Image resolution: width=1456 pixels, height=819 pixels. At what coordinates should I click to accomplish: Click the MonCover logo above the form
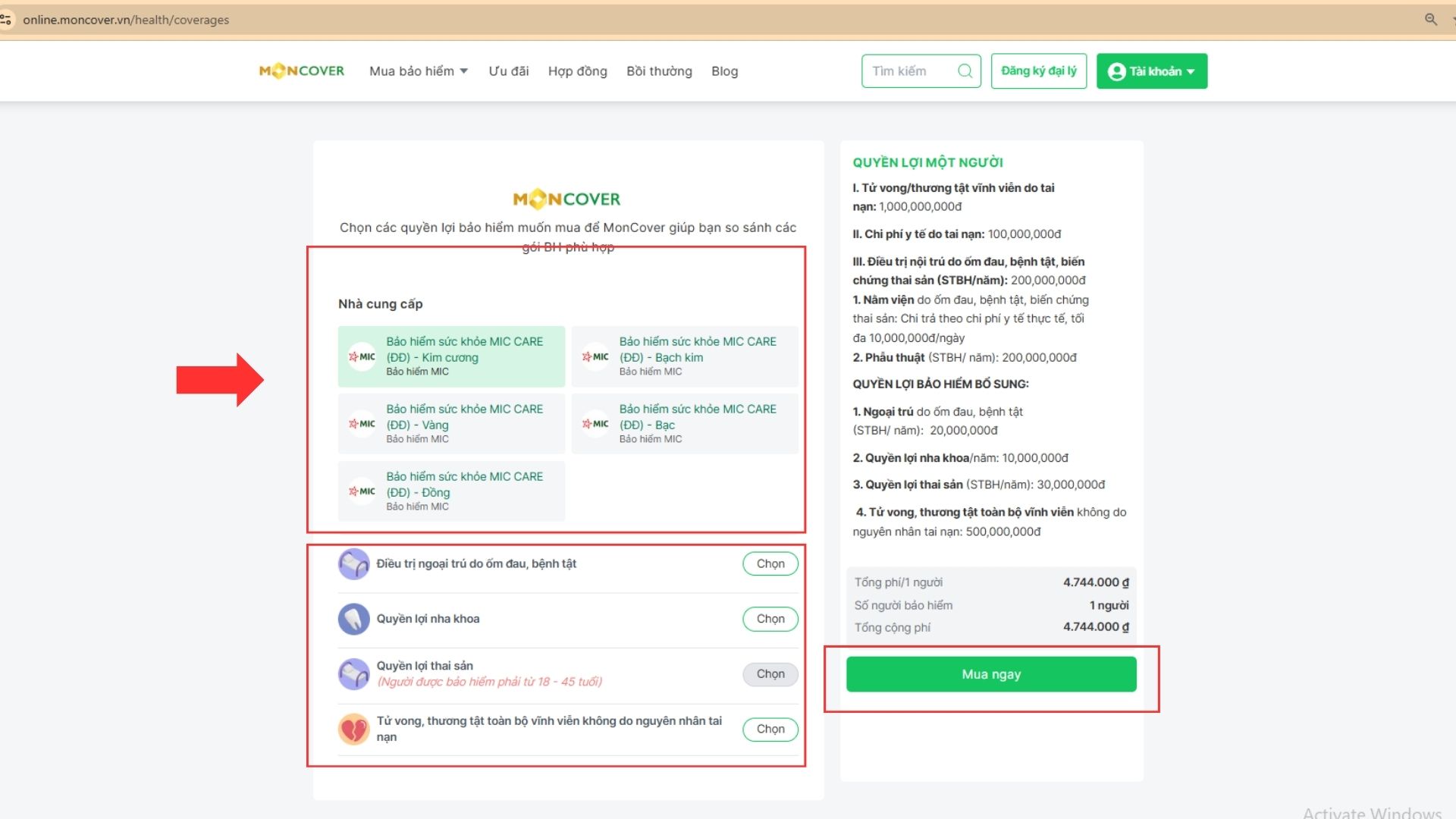coord(566,199)
